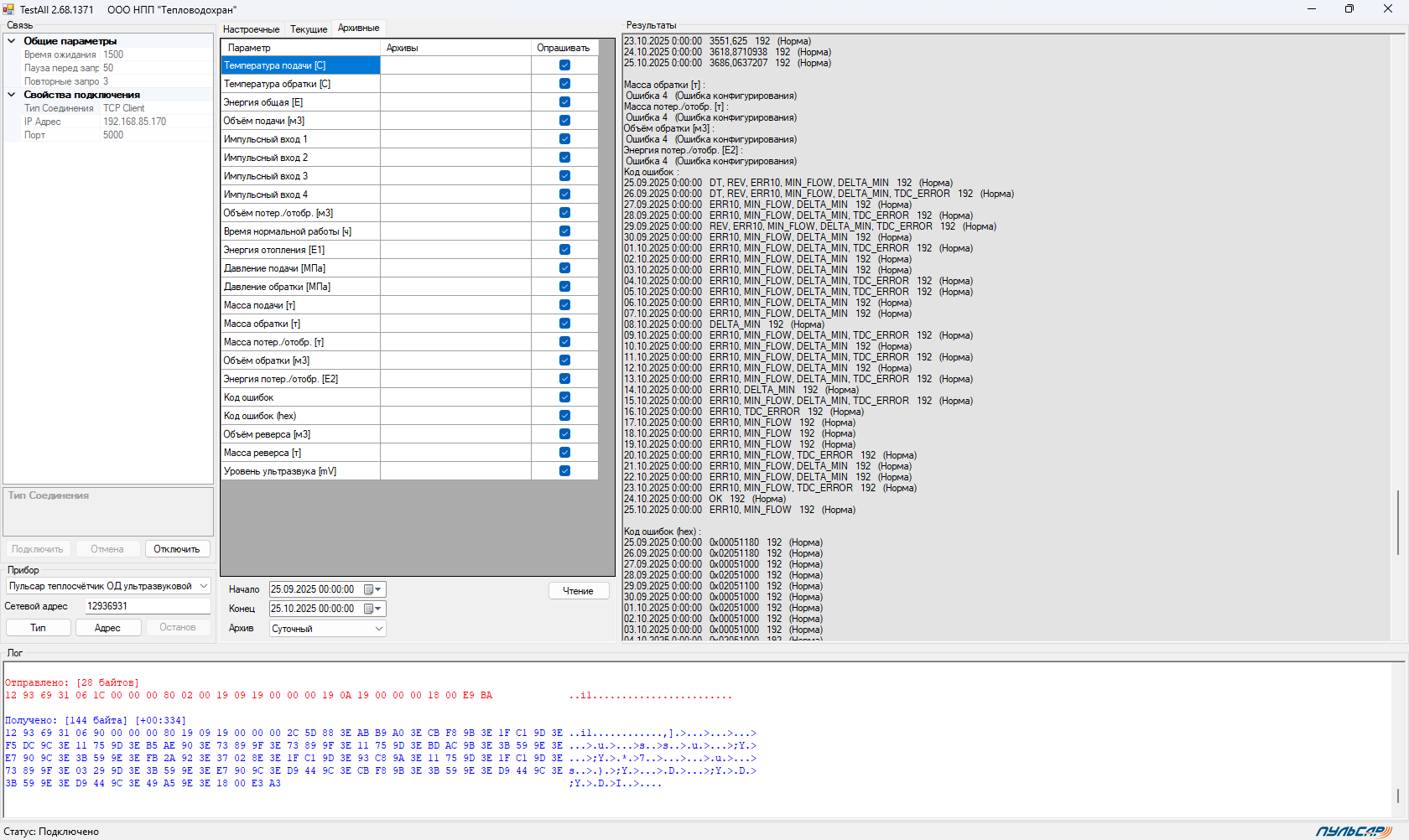Disable polling for Энергия общая [E]
This screenshot has width=1409, height=840.
pyautogui.click(x=564, y=102)
